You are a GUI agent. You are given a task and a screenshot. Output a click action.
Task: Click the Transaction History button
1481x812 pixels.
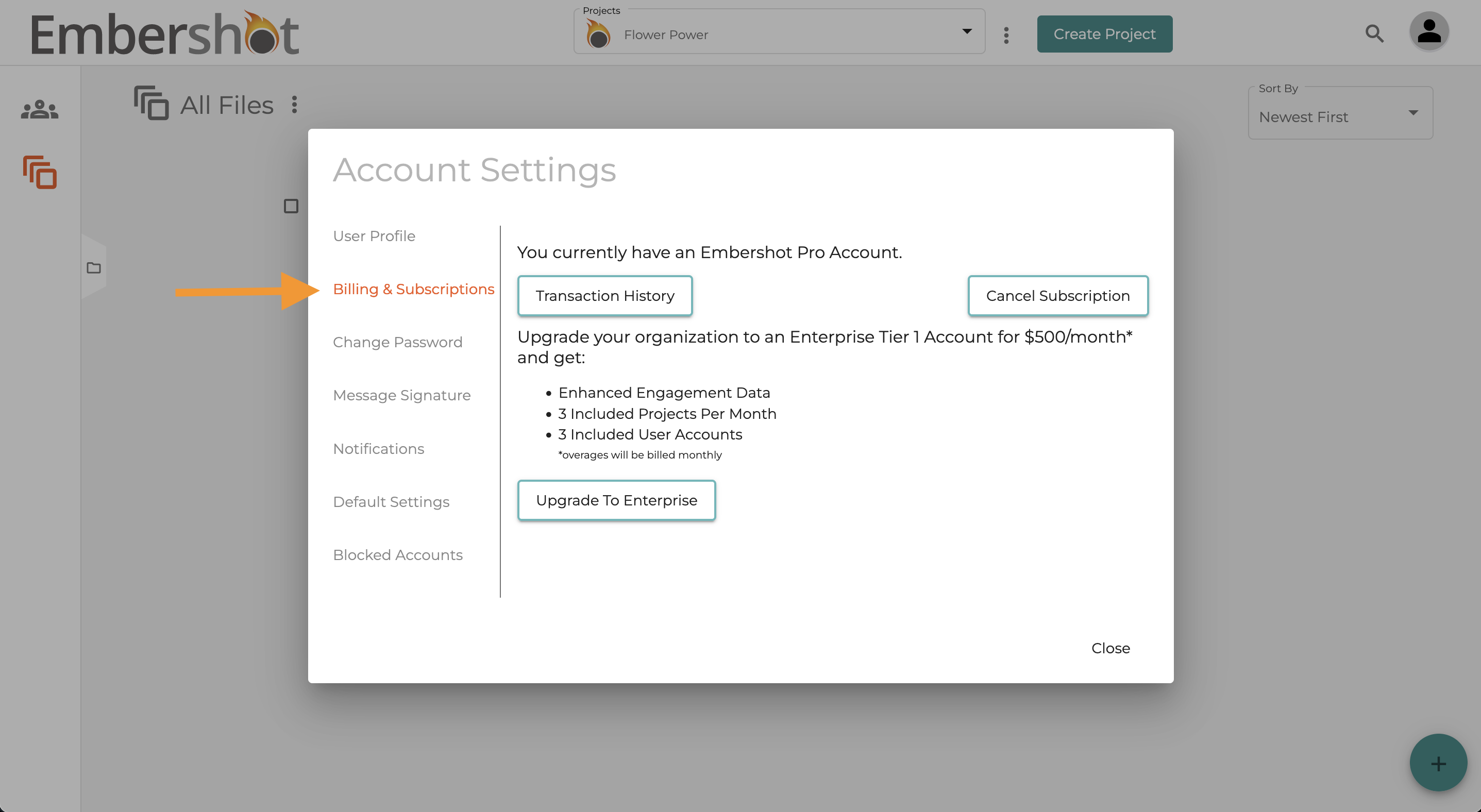point(605,296)
